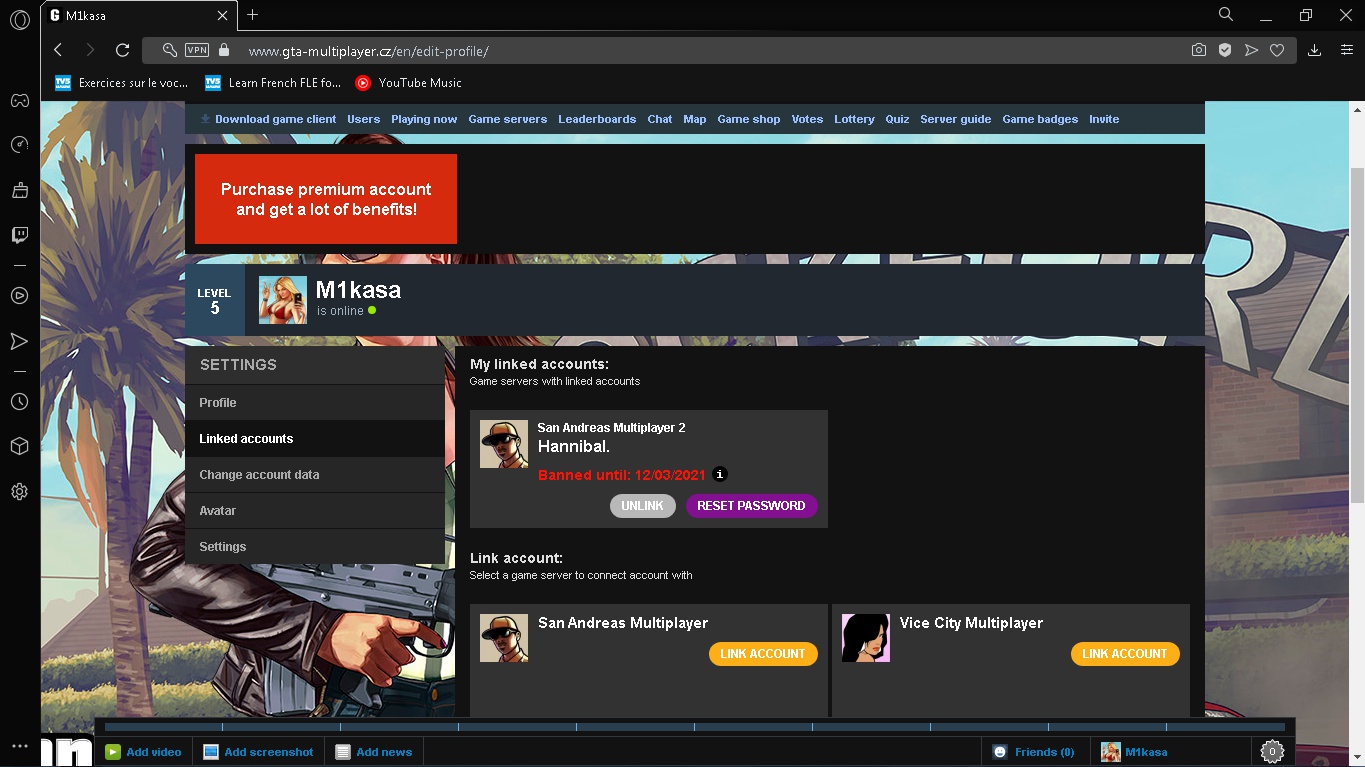The height and width of the screenshot is (767, 1365).
Task: Open the sidebar three-dots setup menu
Action: coord(20,746)
